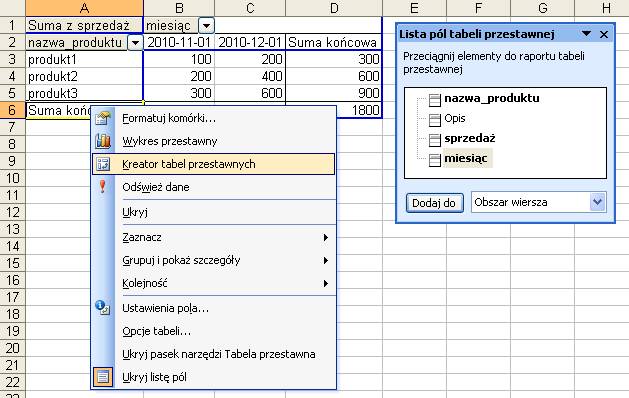Open the field list panel options arrow
The width and height of the screenshot is (629, 398).
point(586,34)
